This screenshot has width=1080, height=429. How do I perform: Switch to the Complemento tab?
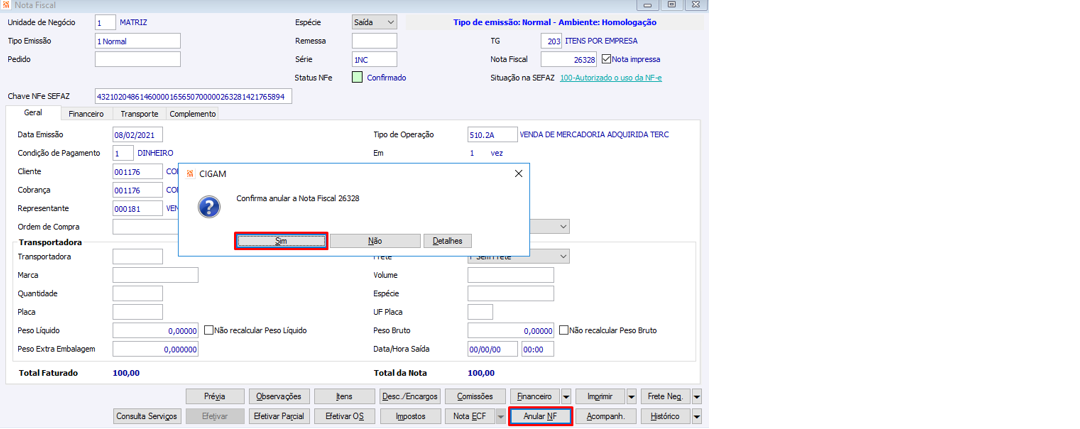(192, 114)
